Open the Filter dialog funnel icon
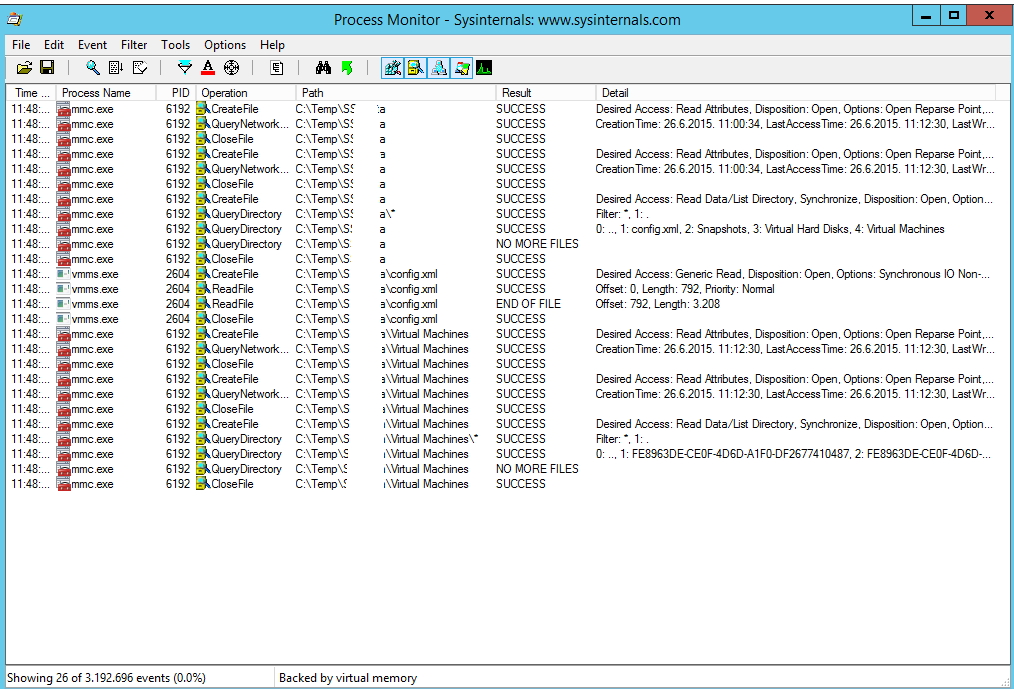 (x=185, y=68)
